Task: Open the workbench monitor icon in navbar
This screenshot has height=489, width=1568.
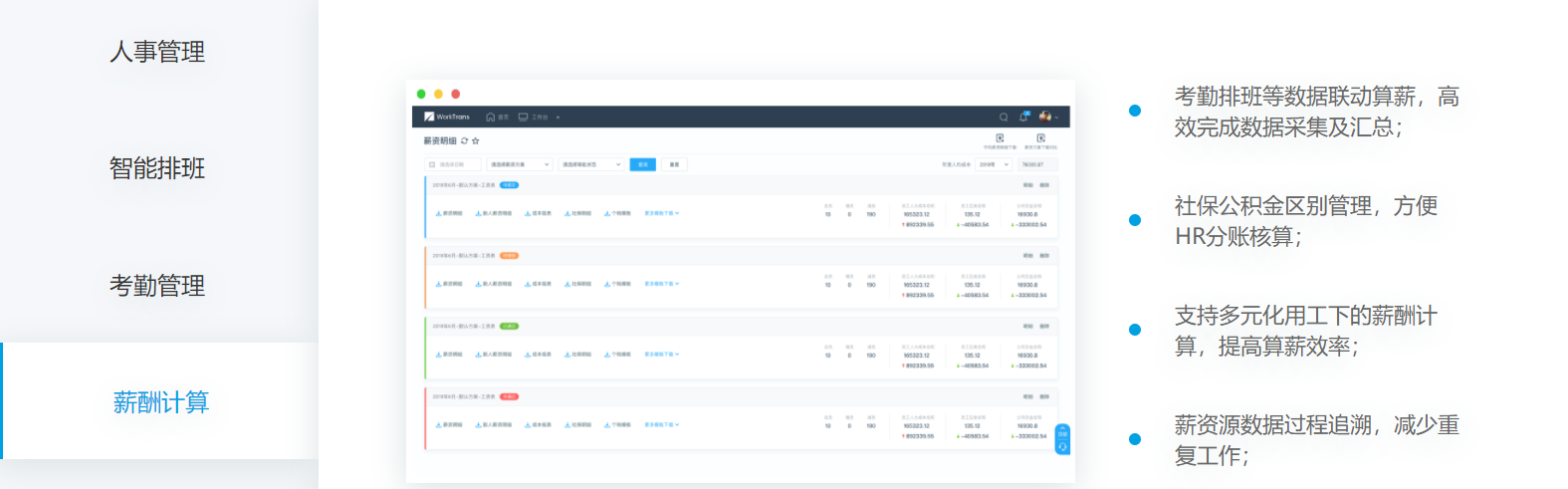Action: tap(523, 117)
